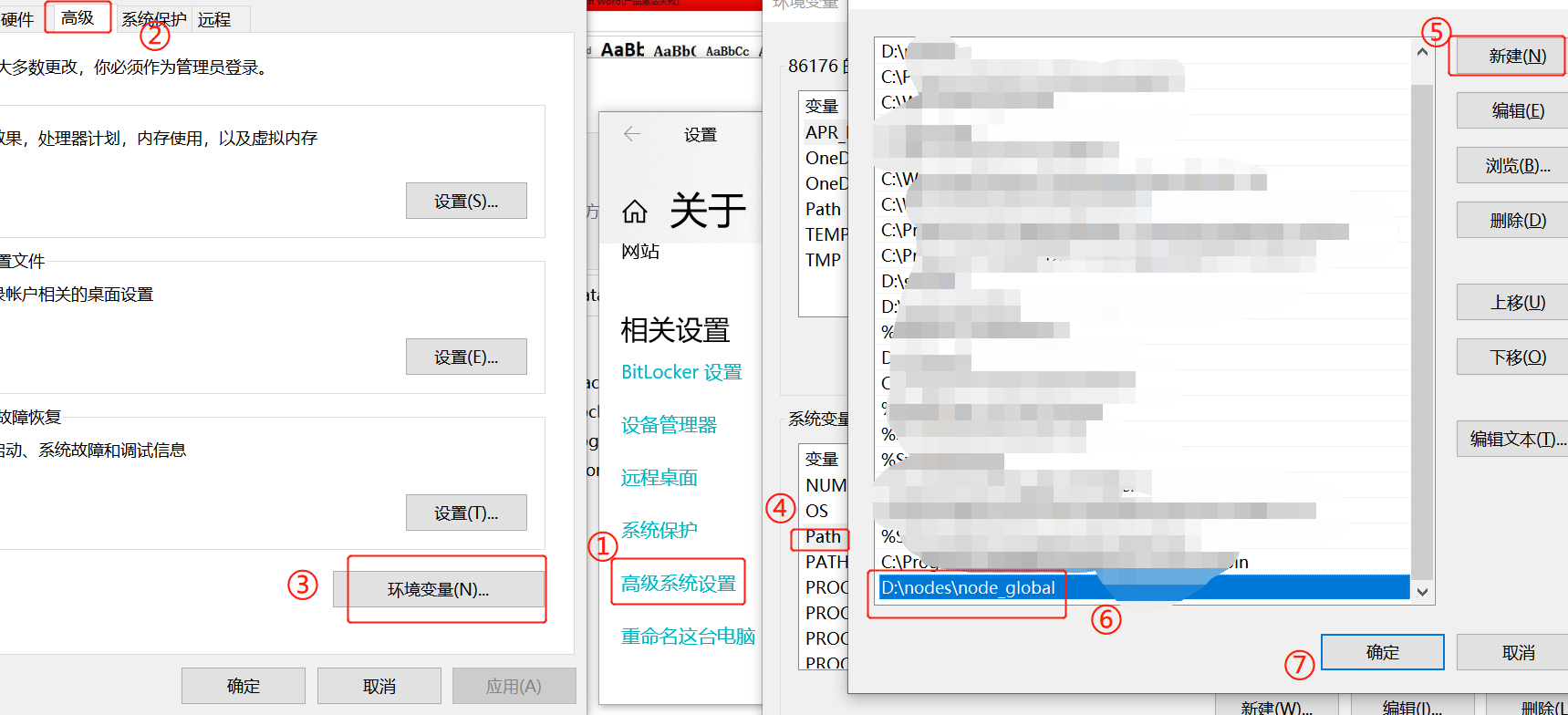Screen dimensions: 1568x715
Task: Open the 远程 tab
Action: [x=214, y=19]
